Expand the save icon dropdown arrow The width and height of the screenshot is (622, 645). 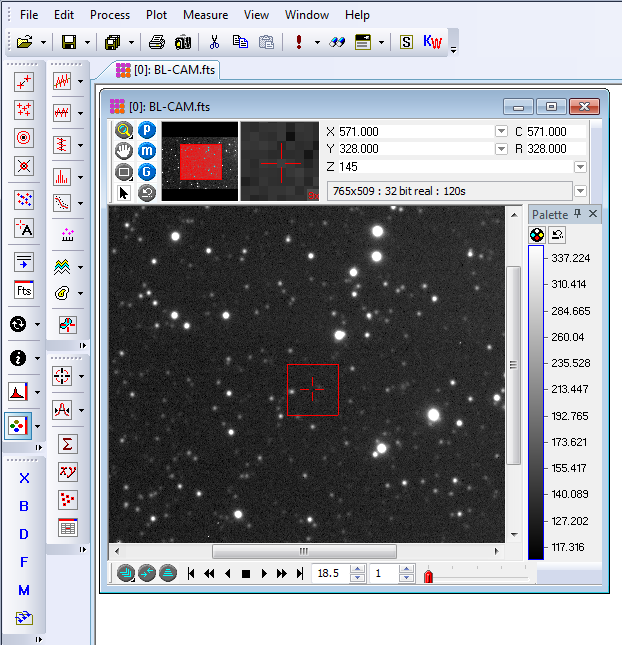pos(87,42)
